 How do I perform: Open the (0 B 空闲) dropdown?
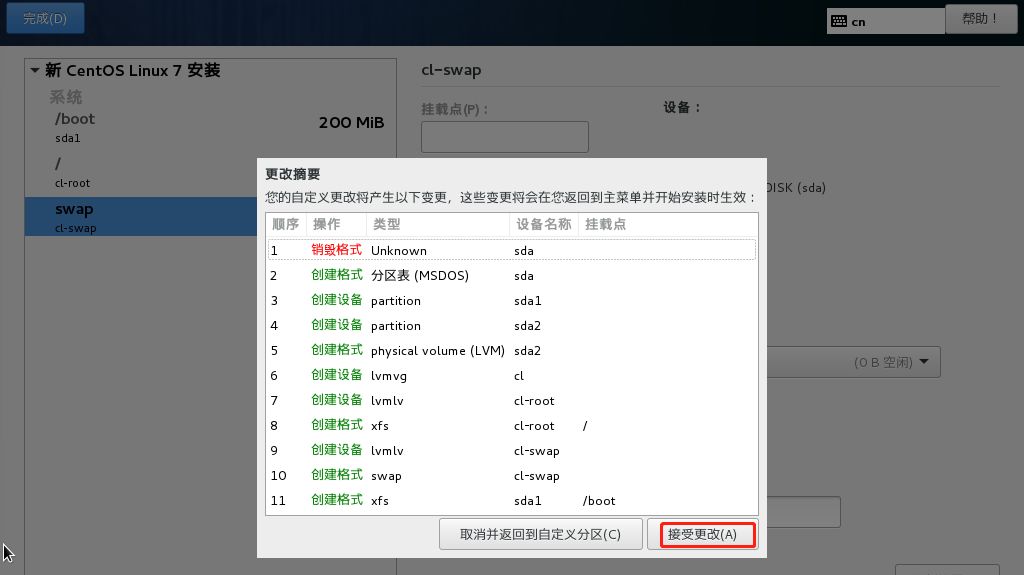[854, 362]
